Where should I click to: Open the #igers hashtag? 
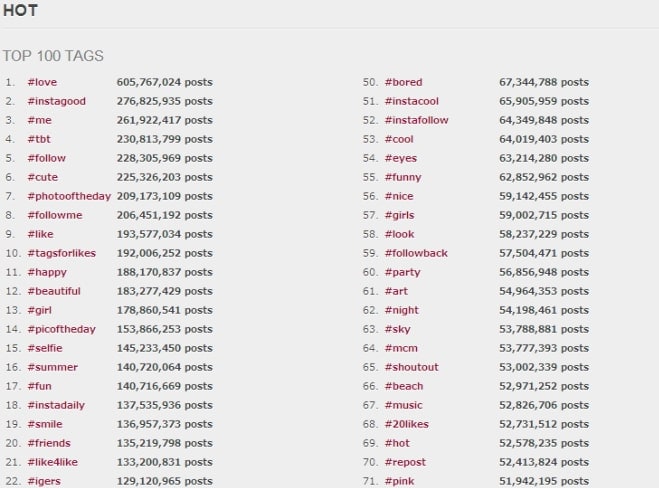pos(44,481)
